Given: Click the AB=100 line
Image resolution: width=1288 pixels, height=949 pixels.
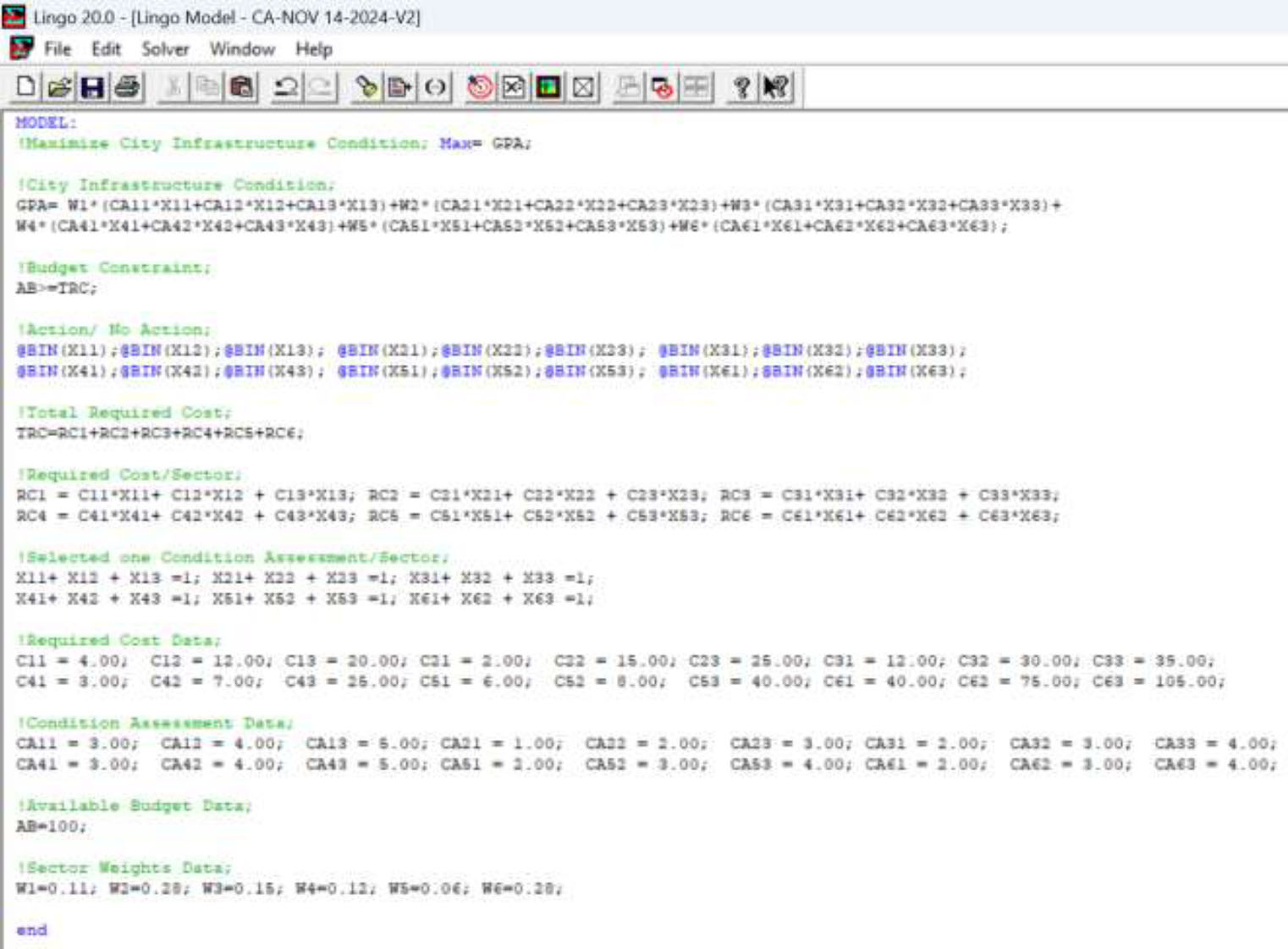Looking at the screenshot, I should click(51, 826).
